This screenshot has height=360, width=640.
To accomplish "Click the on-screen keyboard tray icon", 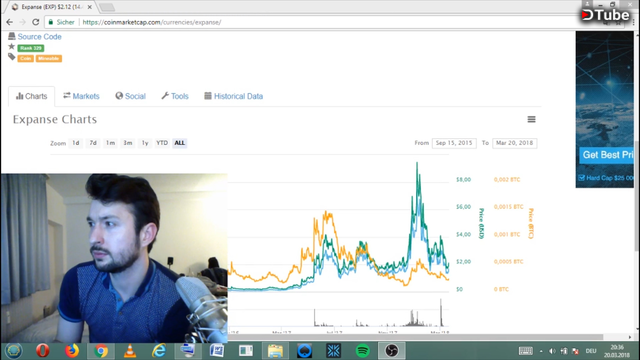I will pos(526,351).
